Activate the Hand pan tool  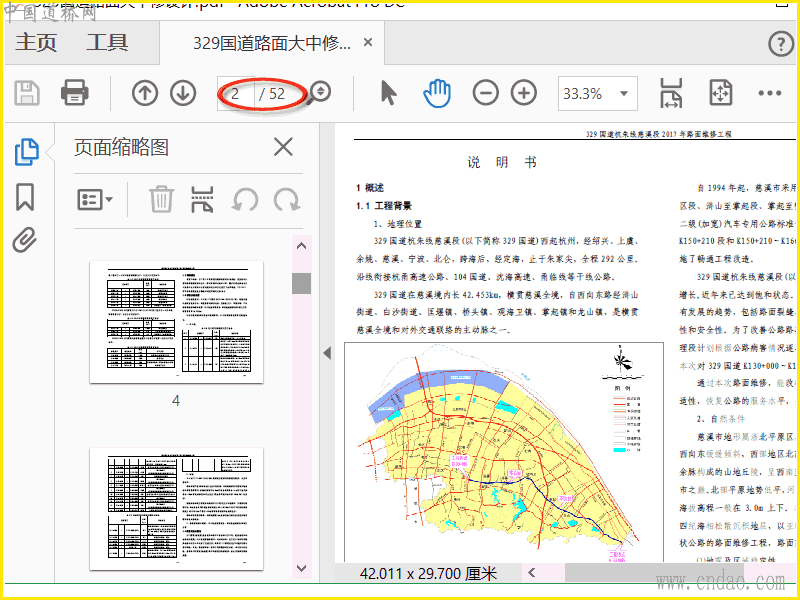(437, 94)
